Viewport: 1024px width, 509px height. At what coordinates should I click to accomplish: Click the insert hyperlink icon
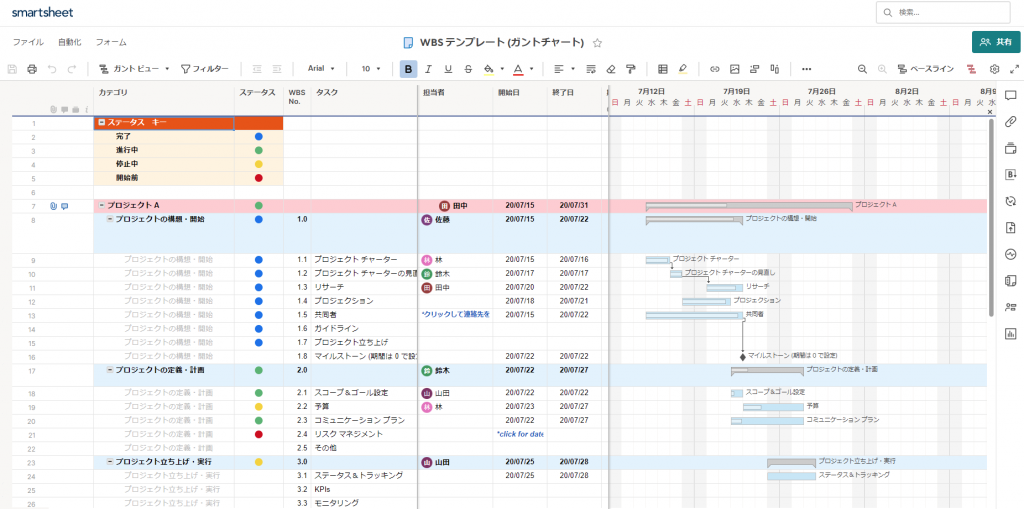[x=715, y=69]
